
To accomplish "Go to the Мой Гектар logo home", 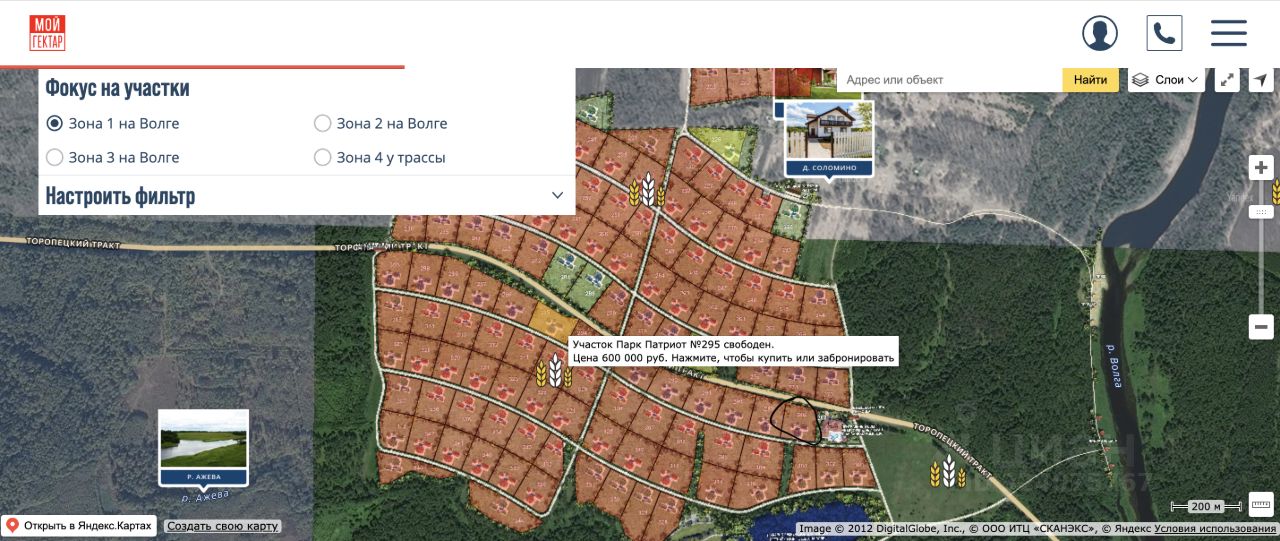I will [x=47, y=34].
